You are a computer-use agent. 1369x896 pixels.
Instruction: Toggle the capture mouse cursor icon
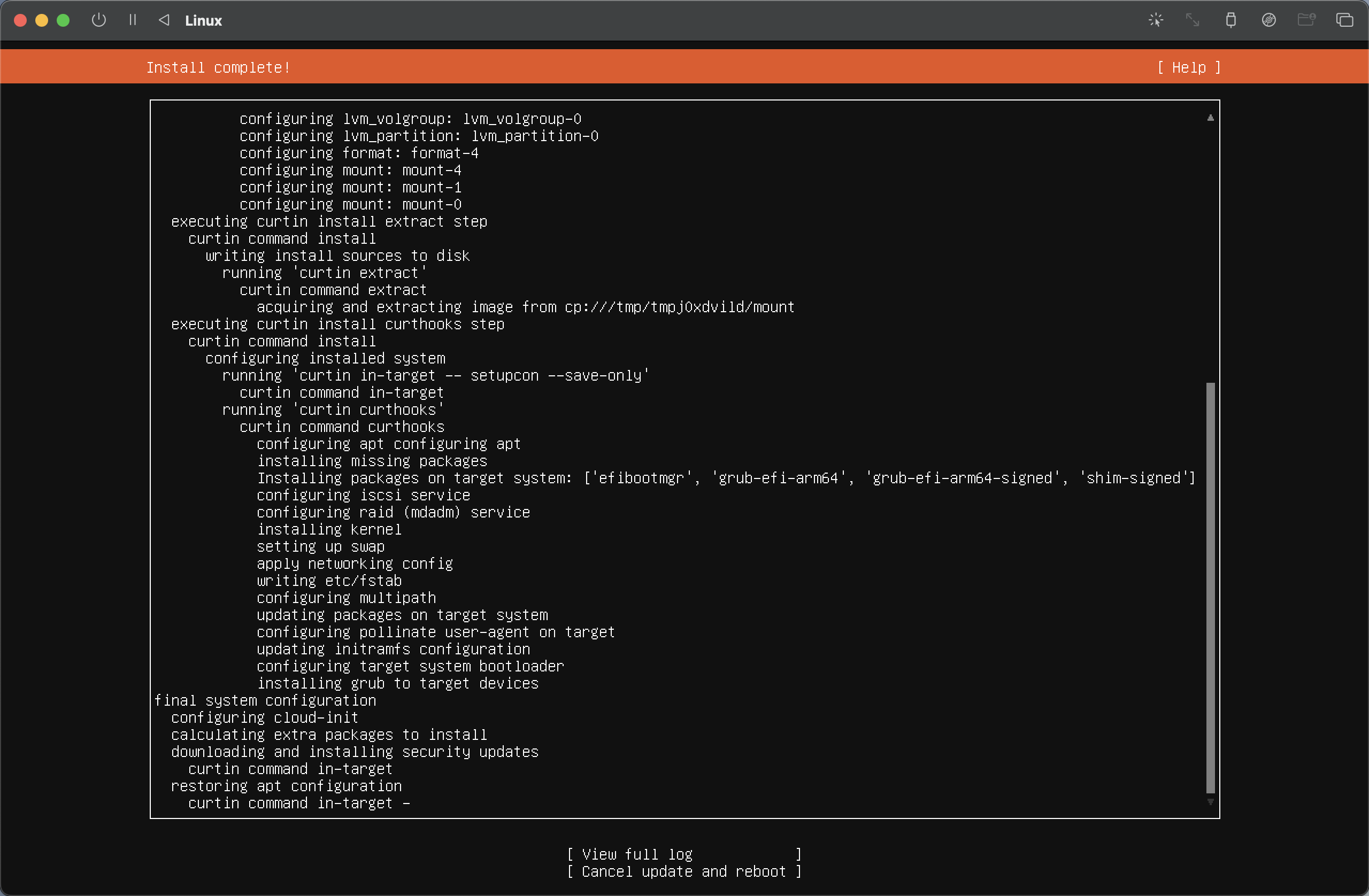click(x=1156, y=20)
